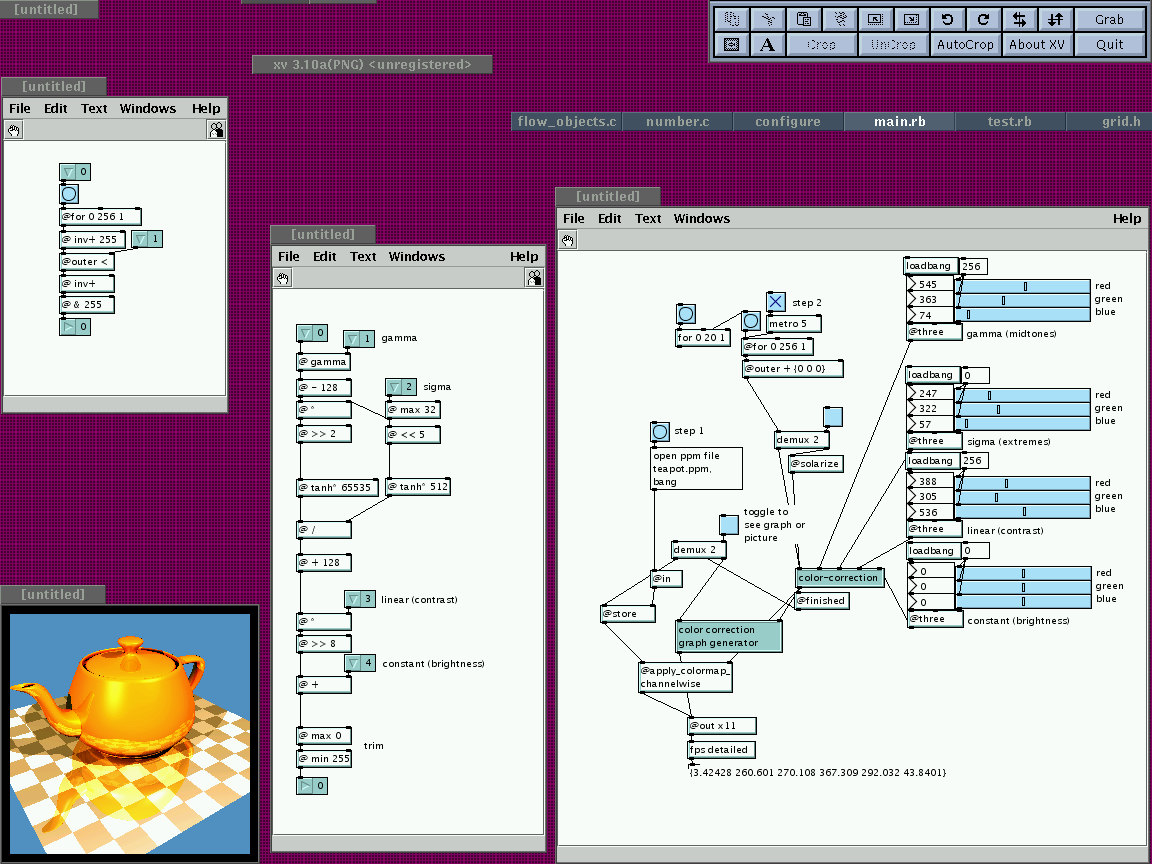Click the constant (brightness) red slider

click(1023, 573)
